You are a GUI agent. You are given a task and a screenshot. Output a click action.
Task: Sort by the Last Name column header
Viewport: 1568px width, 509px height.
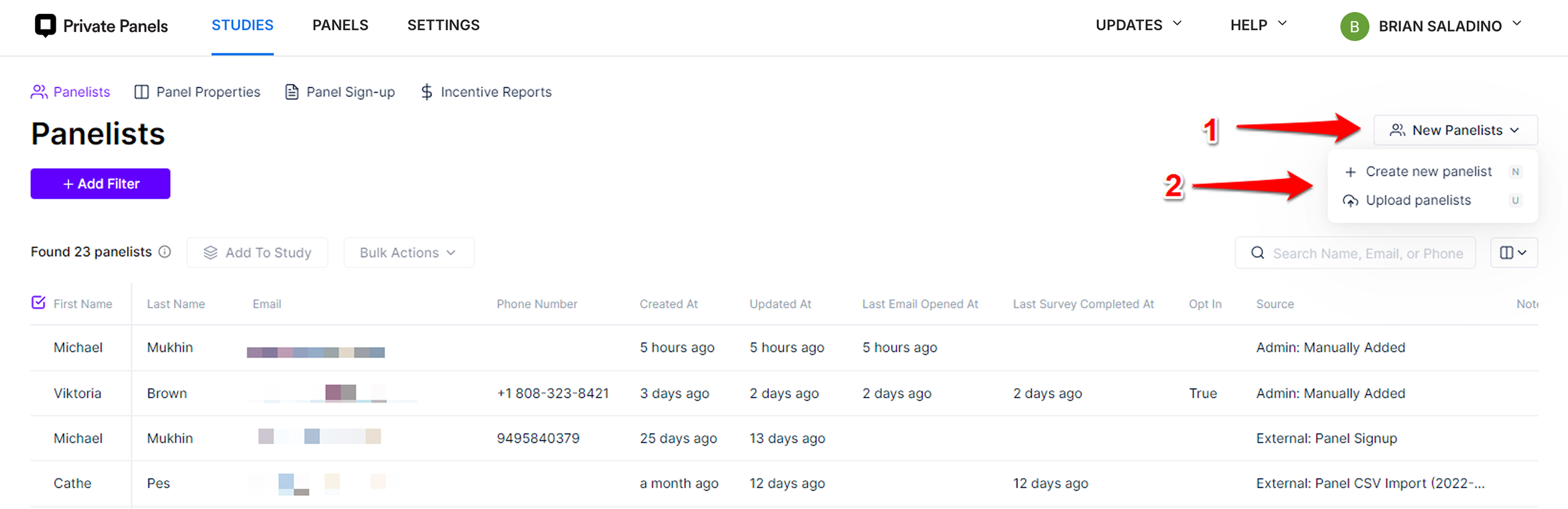[x=176, y=304]
